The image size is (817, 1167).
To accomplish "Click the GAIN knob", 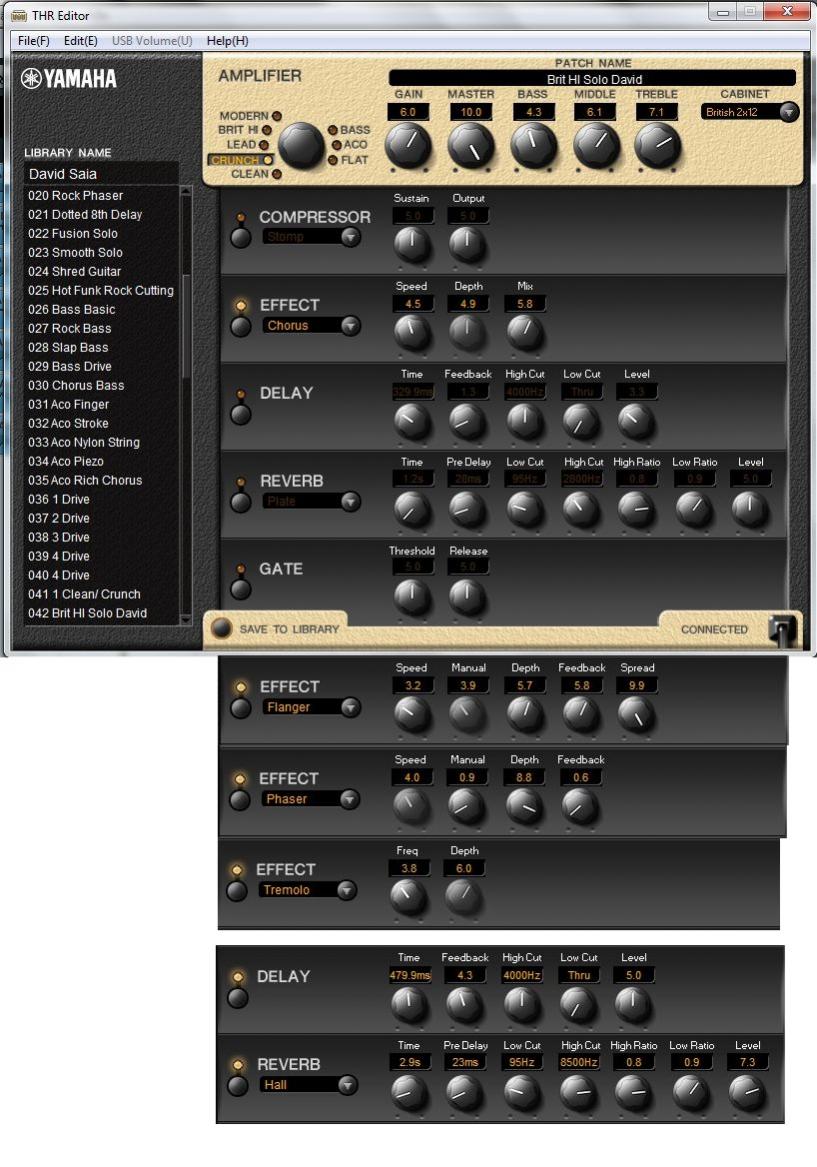I will [x=408, y=145].
